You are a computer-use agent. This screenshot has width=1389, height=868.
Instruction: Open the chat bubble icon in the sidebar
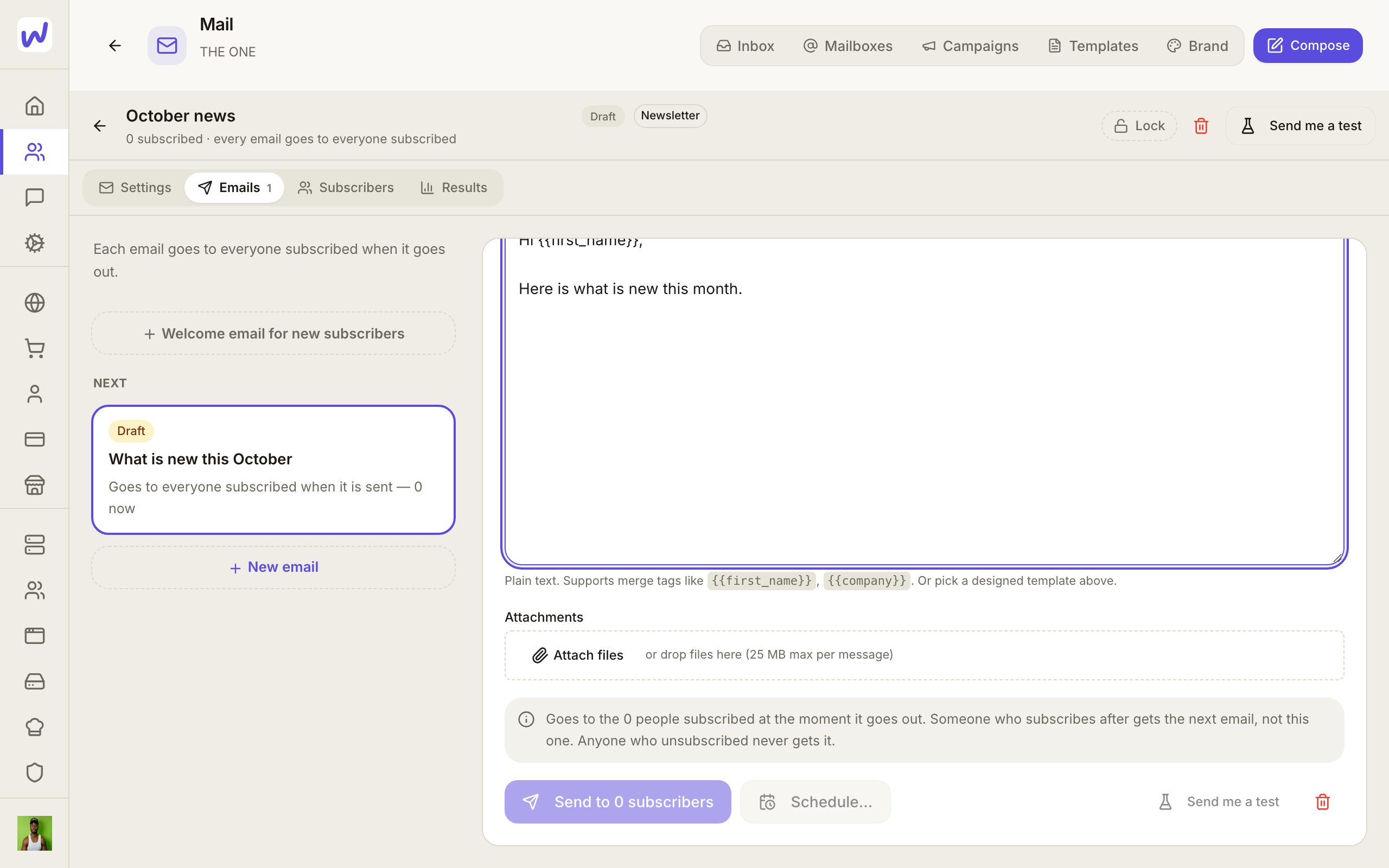click(x=34, y=197)
